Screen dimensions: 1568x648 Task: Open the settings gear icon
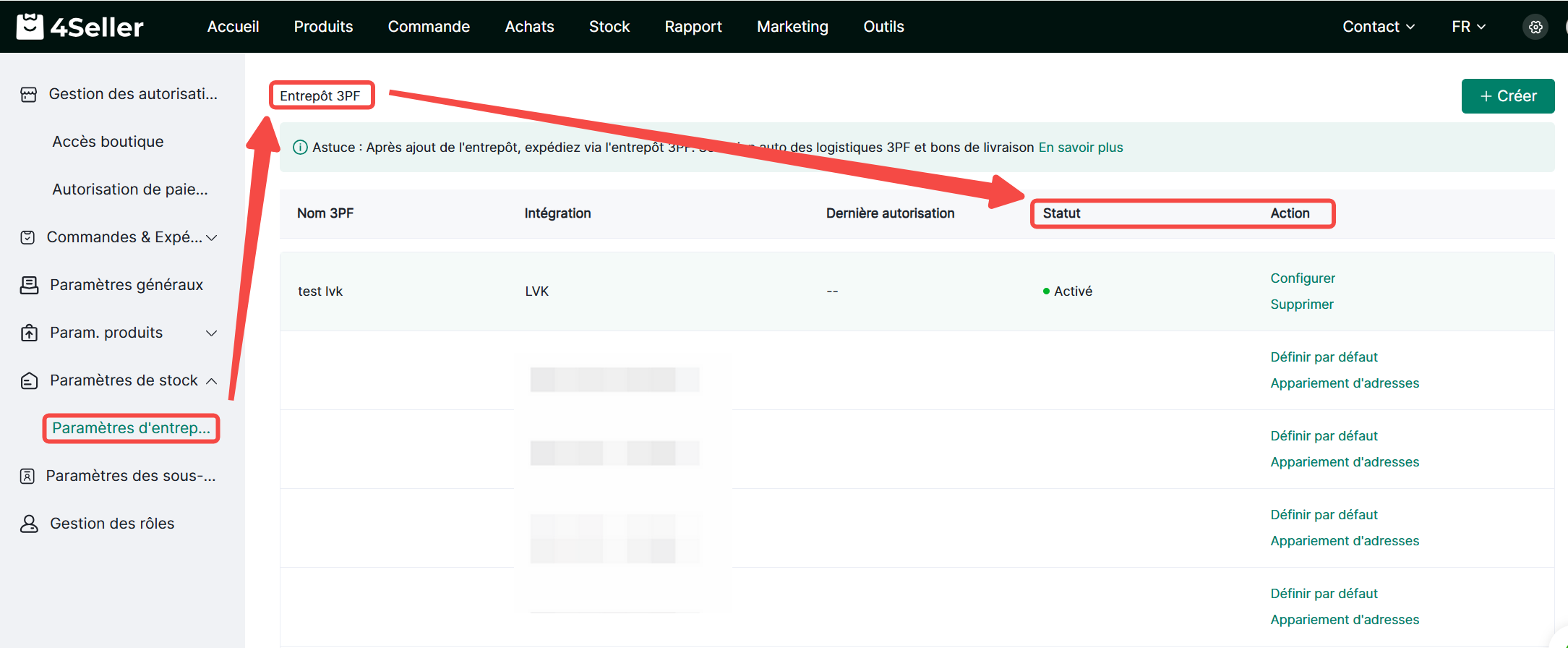click(x=1535, y=27)
